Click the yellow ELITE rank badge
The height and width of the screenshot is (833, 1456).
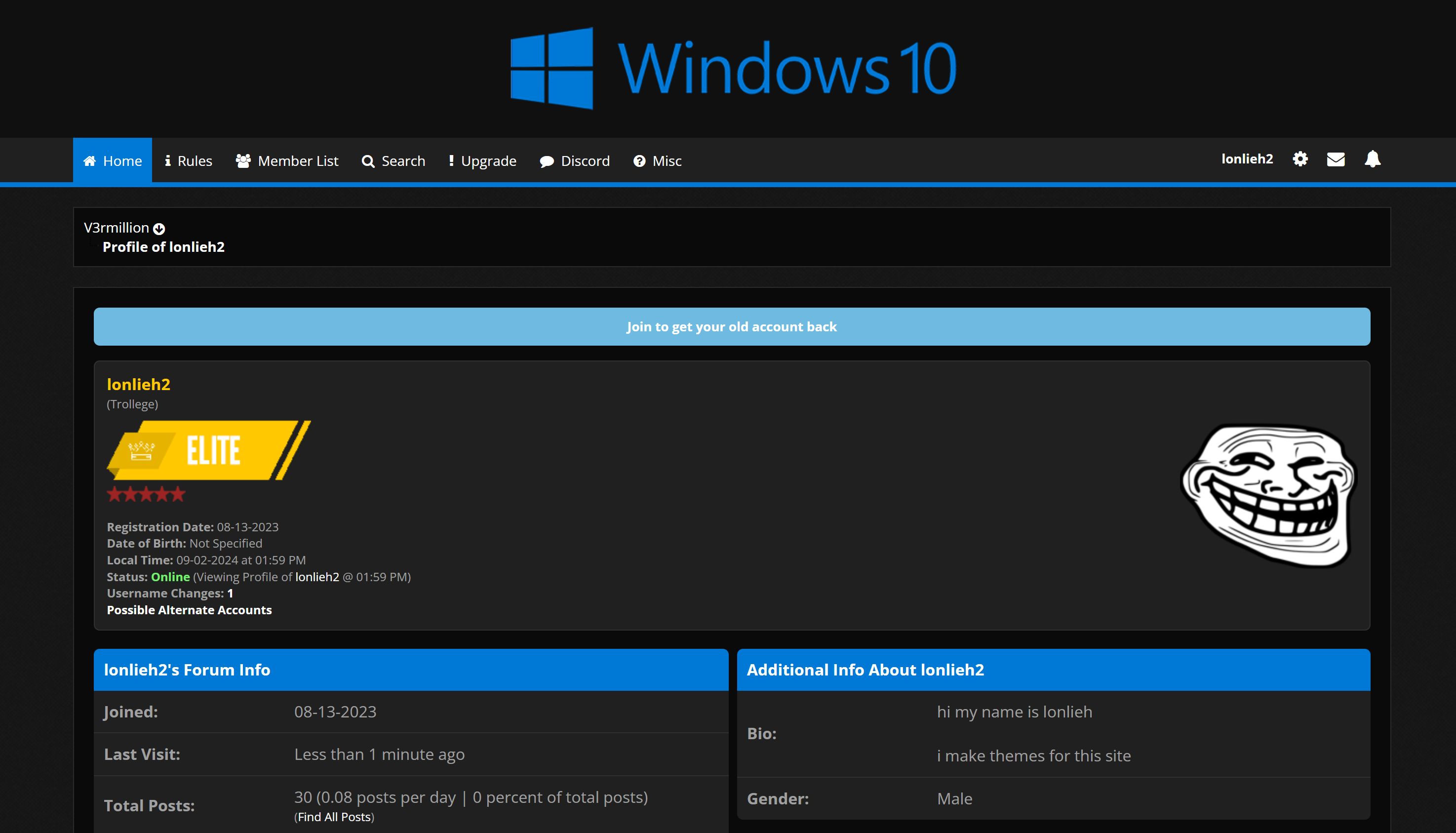pos(209,450)
